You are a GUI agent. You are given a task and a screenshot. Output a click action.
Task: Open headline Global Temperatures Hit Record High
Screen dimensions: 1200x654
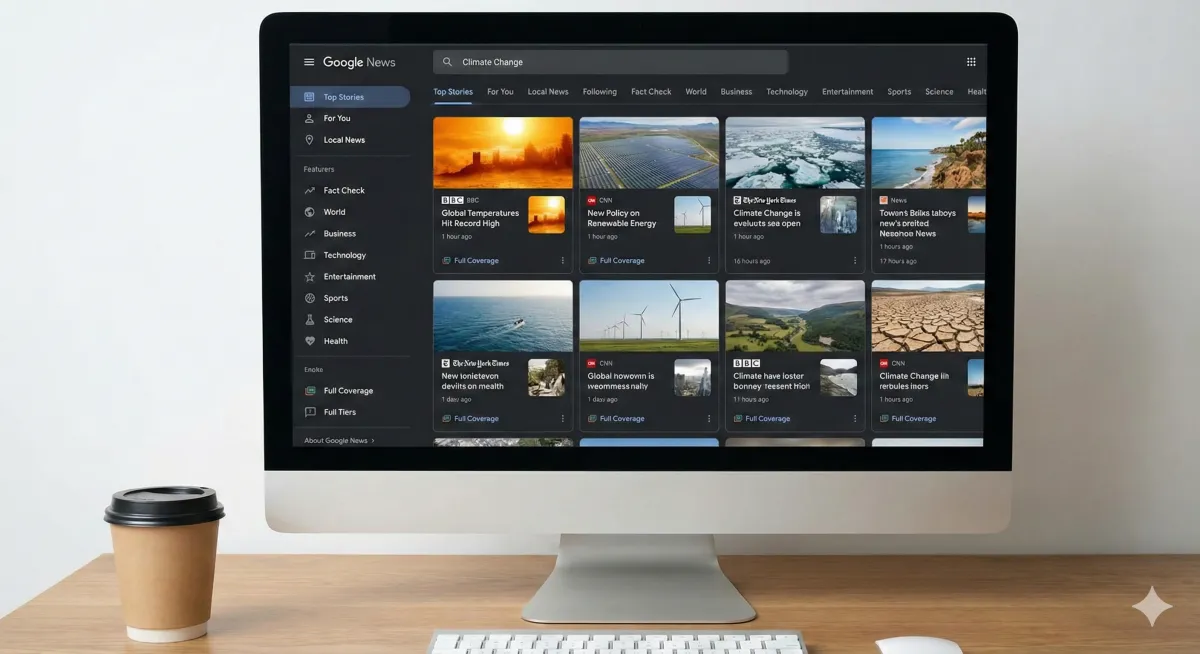(x=481, y=218)
